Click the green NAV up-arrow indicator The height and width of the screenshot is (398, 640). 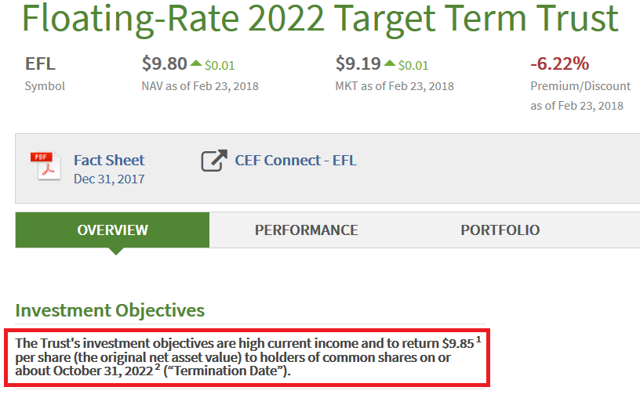click(196, 63)
